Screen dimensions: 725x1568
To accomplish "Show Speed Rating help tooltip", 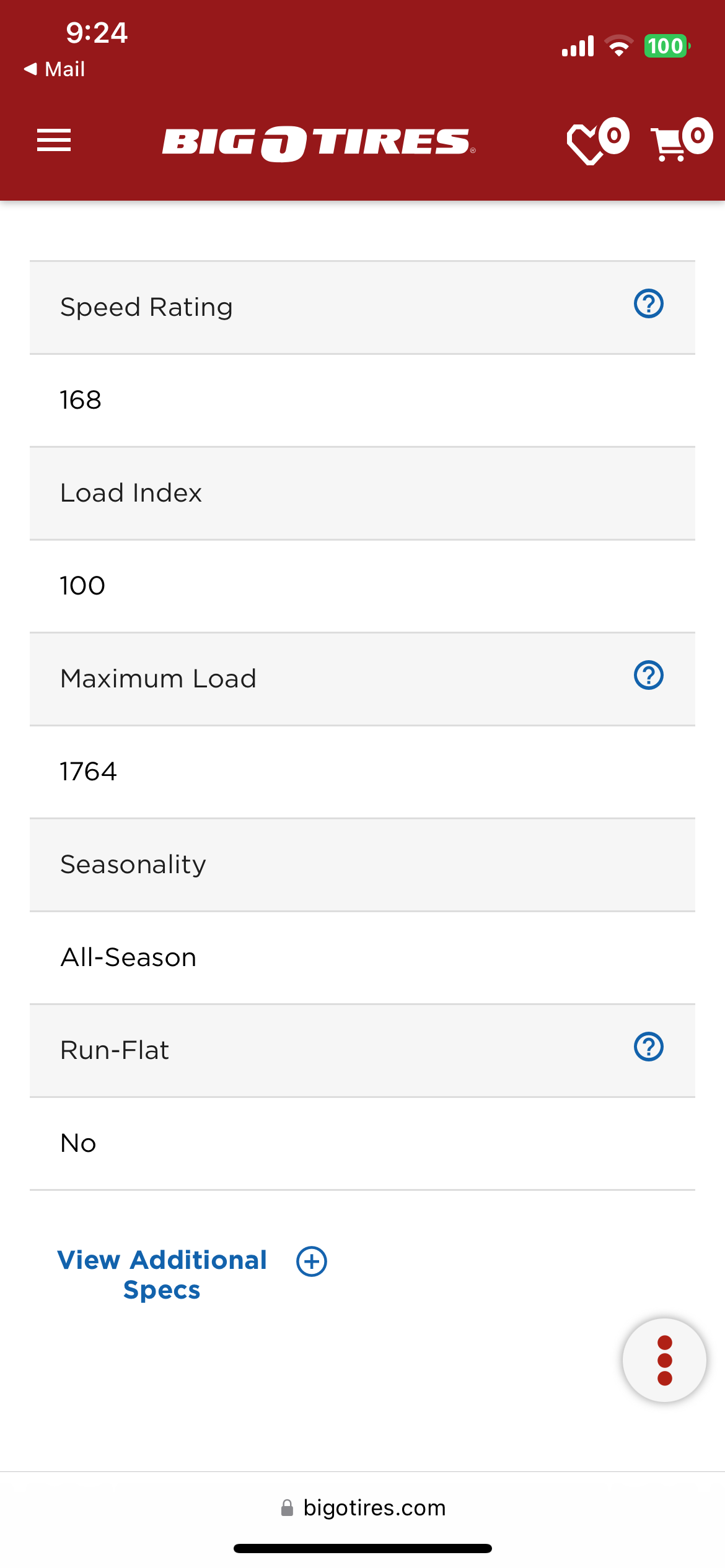I will (x=649, y=304).
